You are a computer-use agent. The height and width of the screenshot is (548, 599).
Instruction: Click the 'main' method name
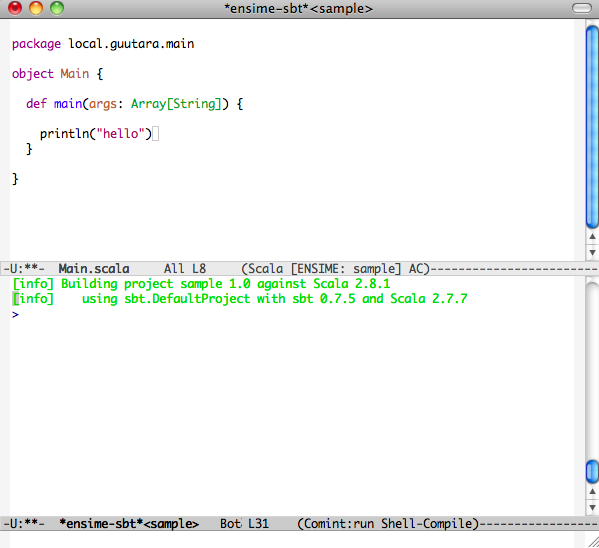tap(68, 104)
